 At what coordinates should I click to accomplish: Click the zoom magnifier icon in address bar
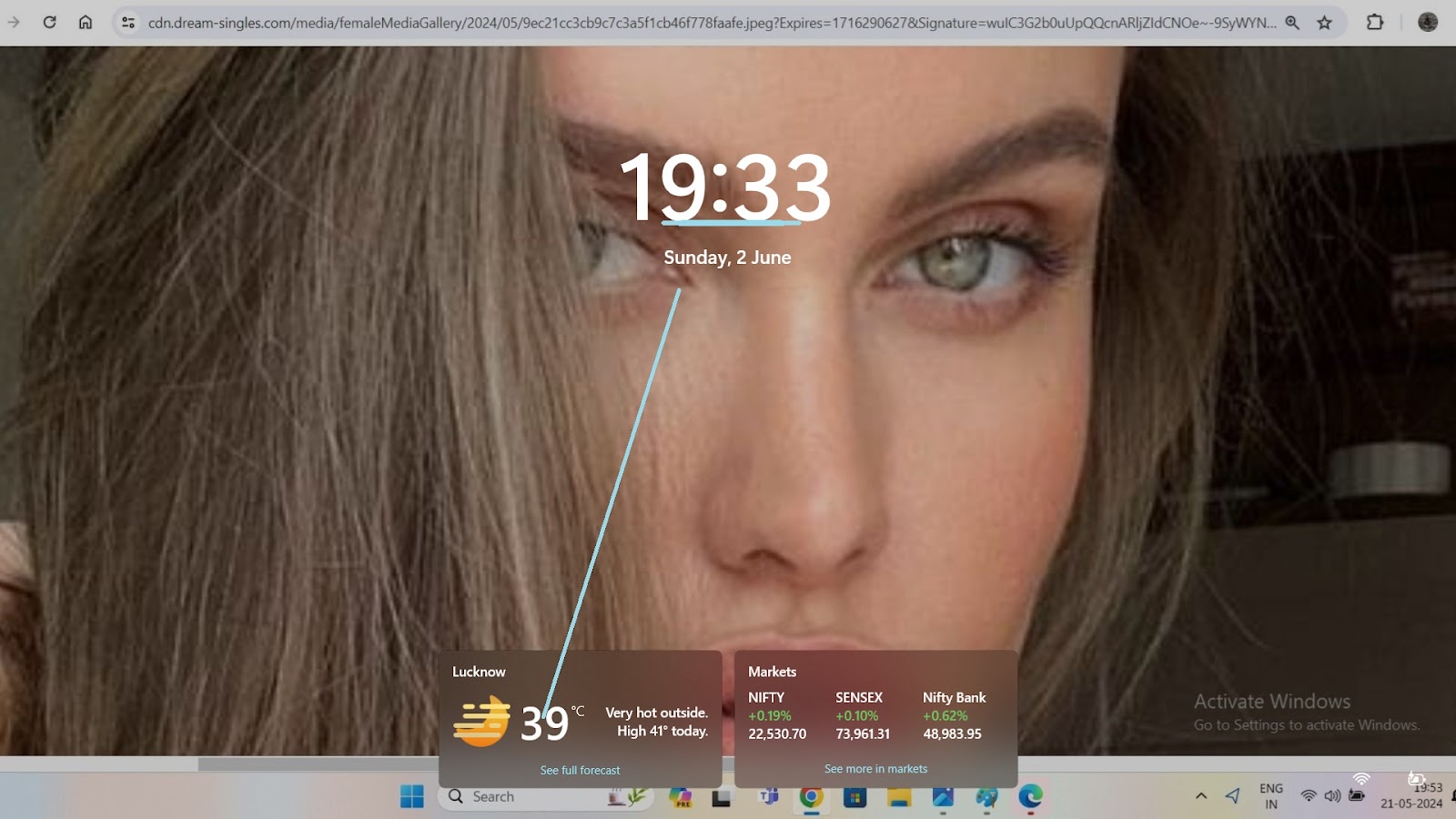tap(1292, 23)
